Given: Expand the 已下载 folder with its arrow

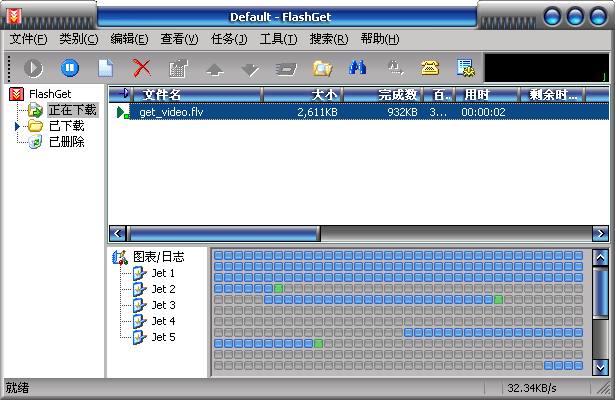Looking at the screenshot, I should (17, 126).
